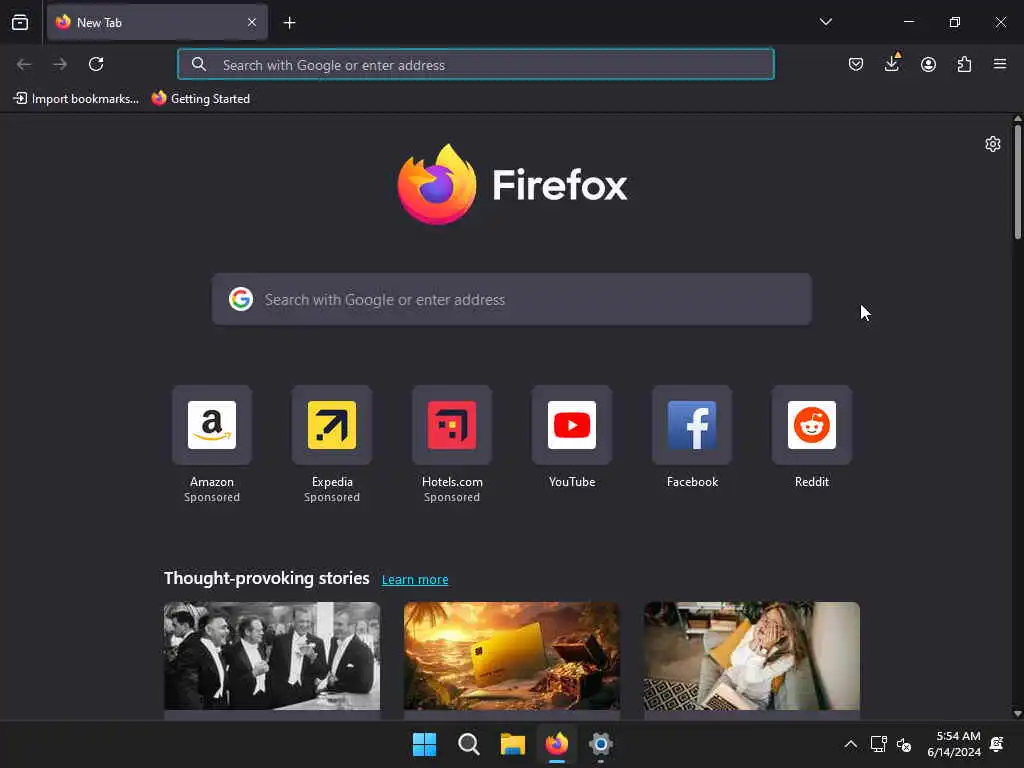
Task: Click scrollbar down arrow
Action: [1017, 714]
